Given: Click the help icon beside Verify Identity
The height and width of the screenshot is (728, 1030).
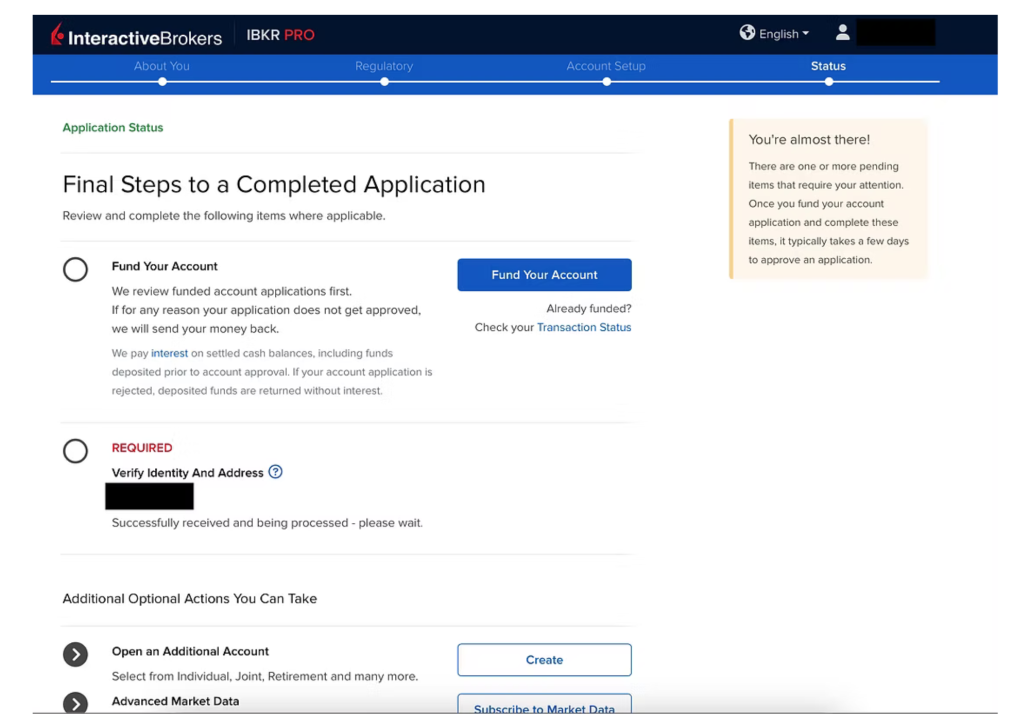Looking at the screenshot, I should coord(275,472).
